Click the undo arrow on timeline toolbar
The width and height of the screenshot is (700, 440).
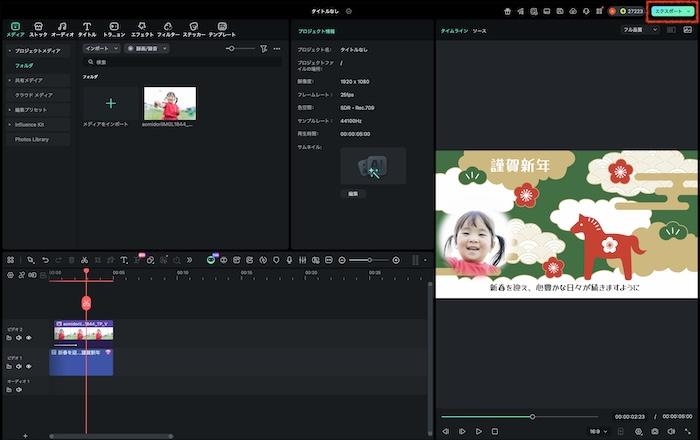pyautogui.click(x=45, y=260)
